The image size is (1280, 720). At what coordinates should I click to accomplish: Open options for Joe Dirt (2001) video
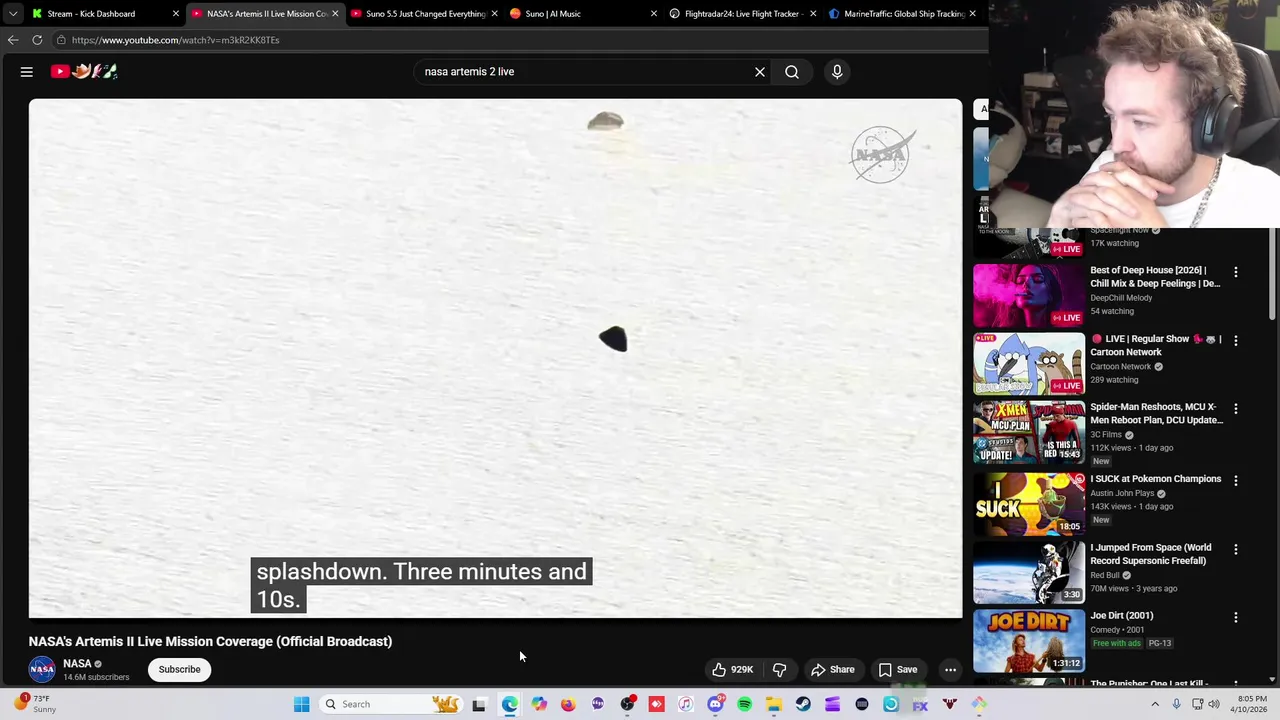coord(1236,618)
